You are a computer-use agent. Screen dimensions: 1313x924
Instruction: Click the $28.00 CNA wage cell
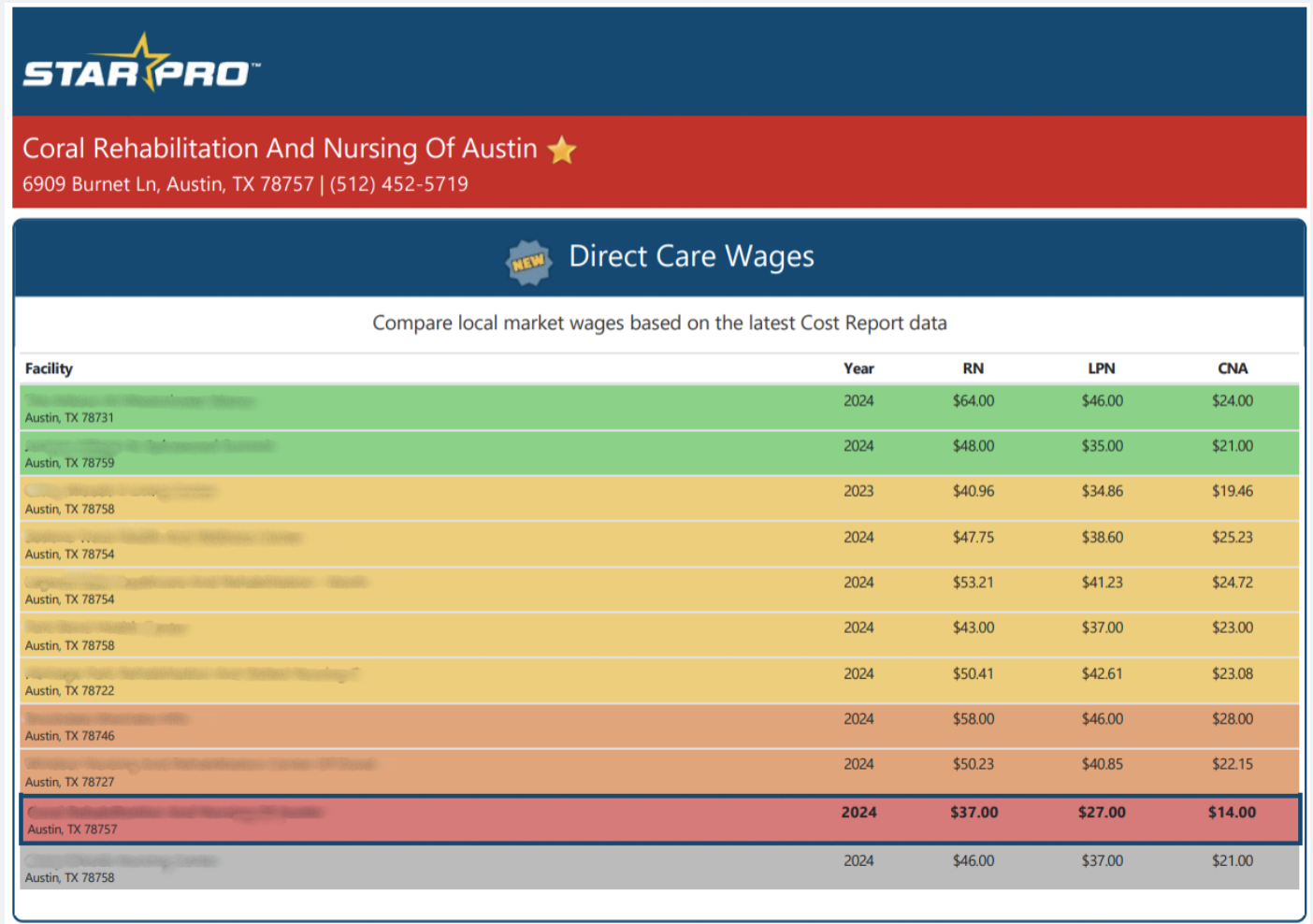pos(1233,719)
